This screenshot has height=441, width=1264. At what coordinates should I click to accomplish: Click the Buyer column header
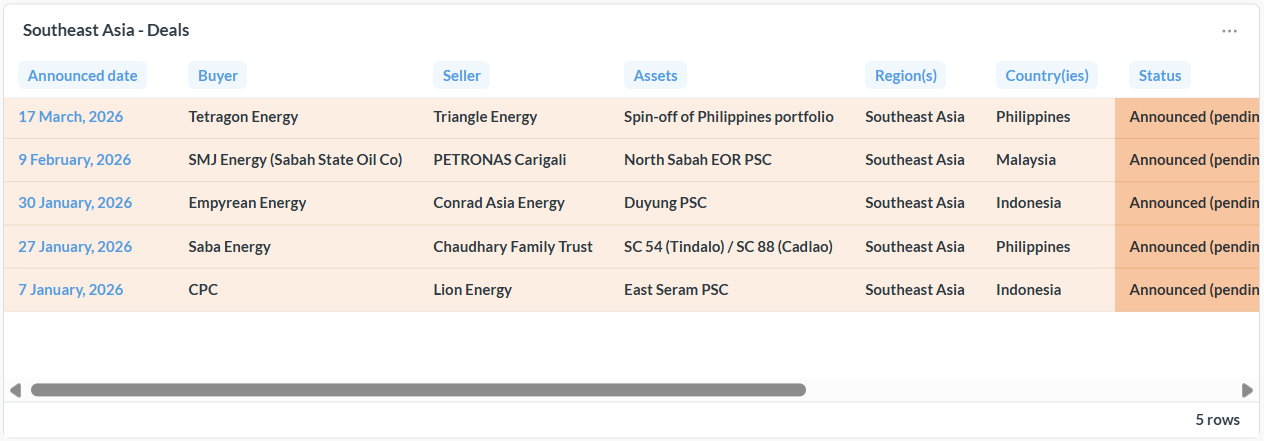pyautogui.click(x=217, y=75)
